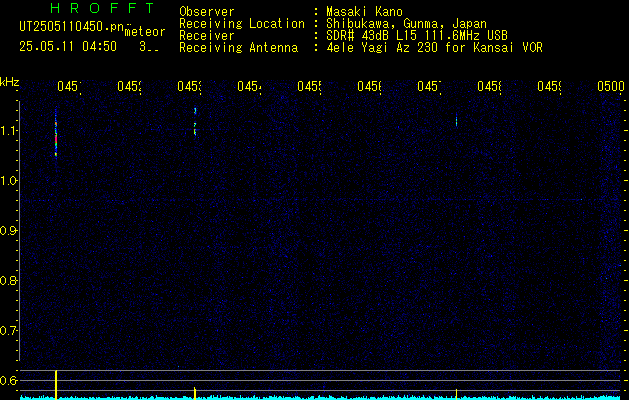Click the 1.1 frequency axis label
629x400 pixels.
[8, 131]
